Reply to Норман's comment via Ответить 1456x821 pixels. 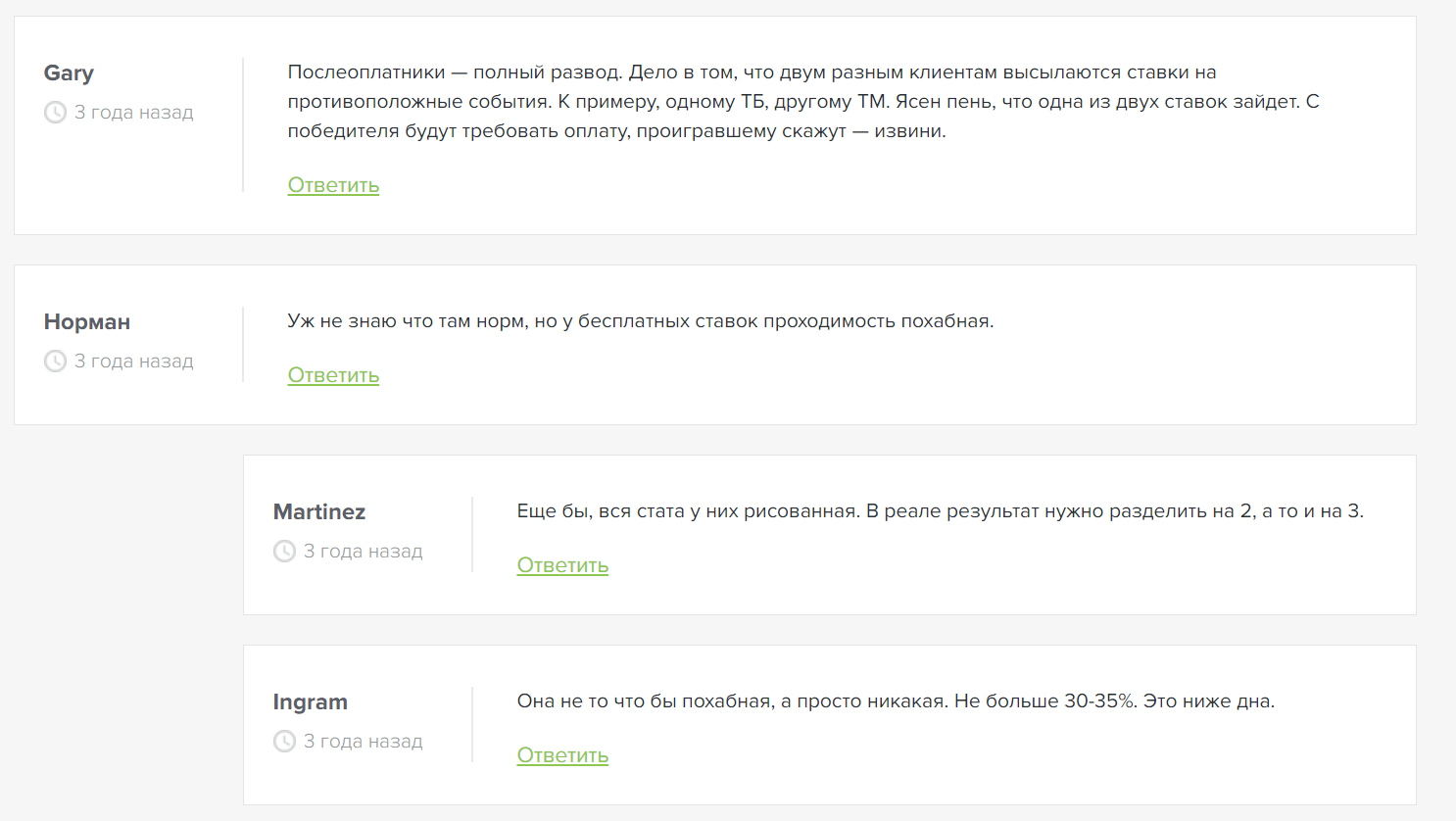[333, 375]
